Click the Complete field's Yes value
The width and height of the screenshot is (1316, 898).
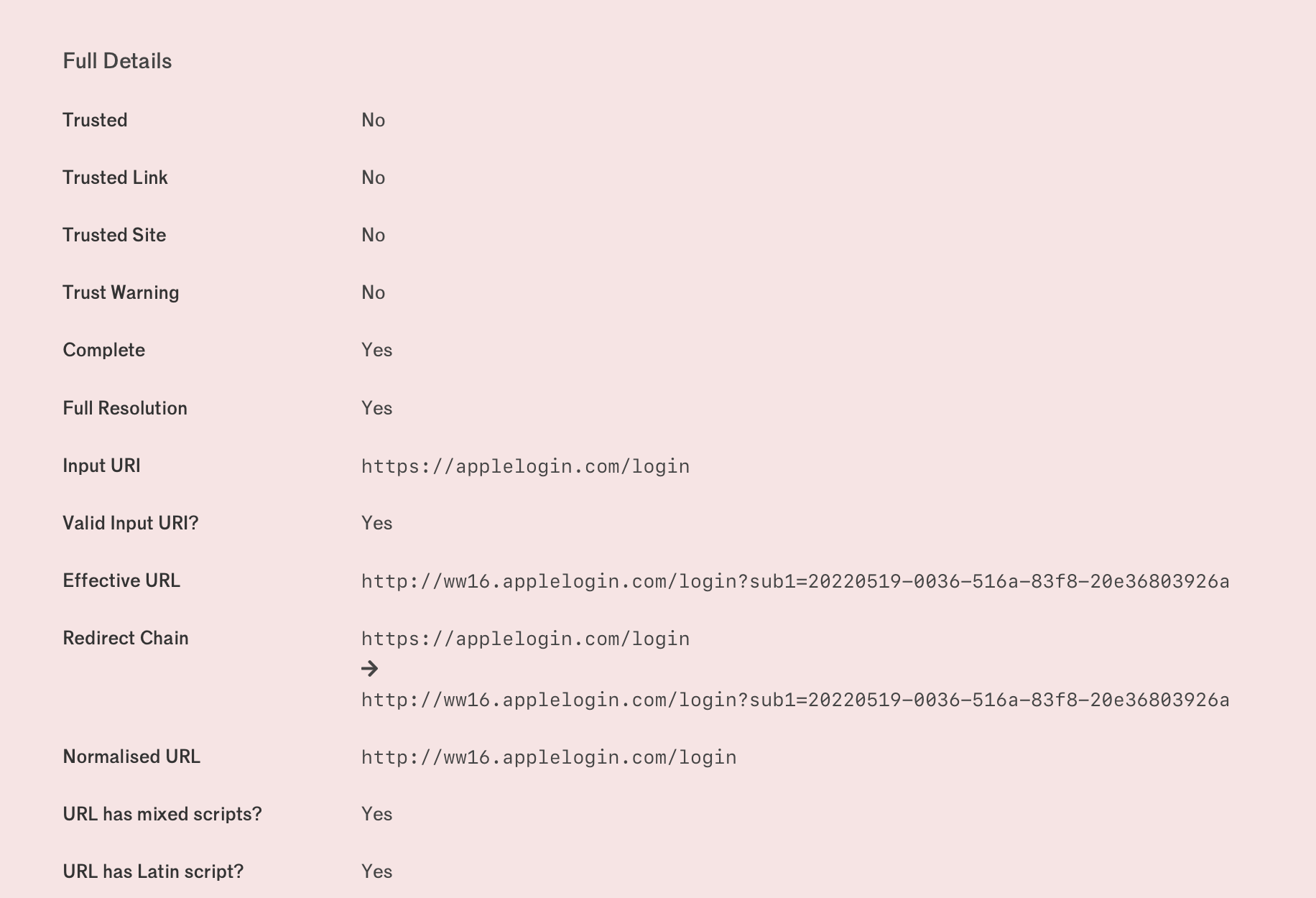tap(377, 350)
